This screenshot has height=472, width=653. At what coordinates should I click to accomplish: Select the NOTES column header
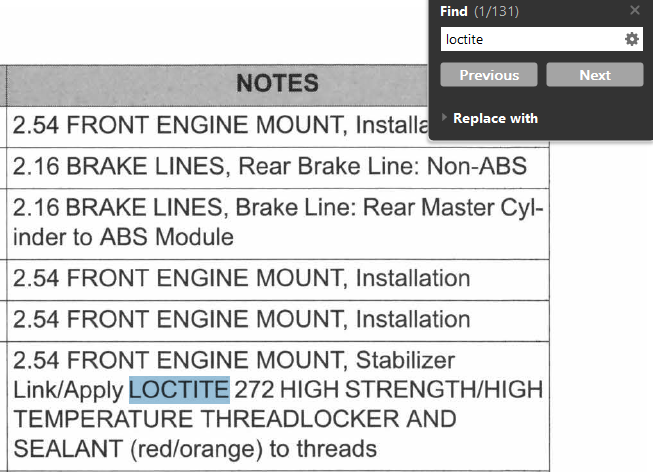point(277,83)
